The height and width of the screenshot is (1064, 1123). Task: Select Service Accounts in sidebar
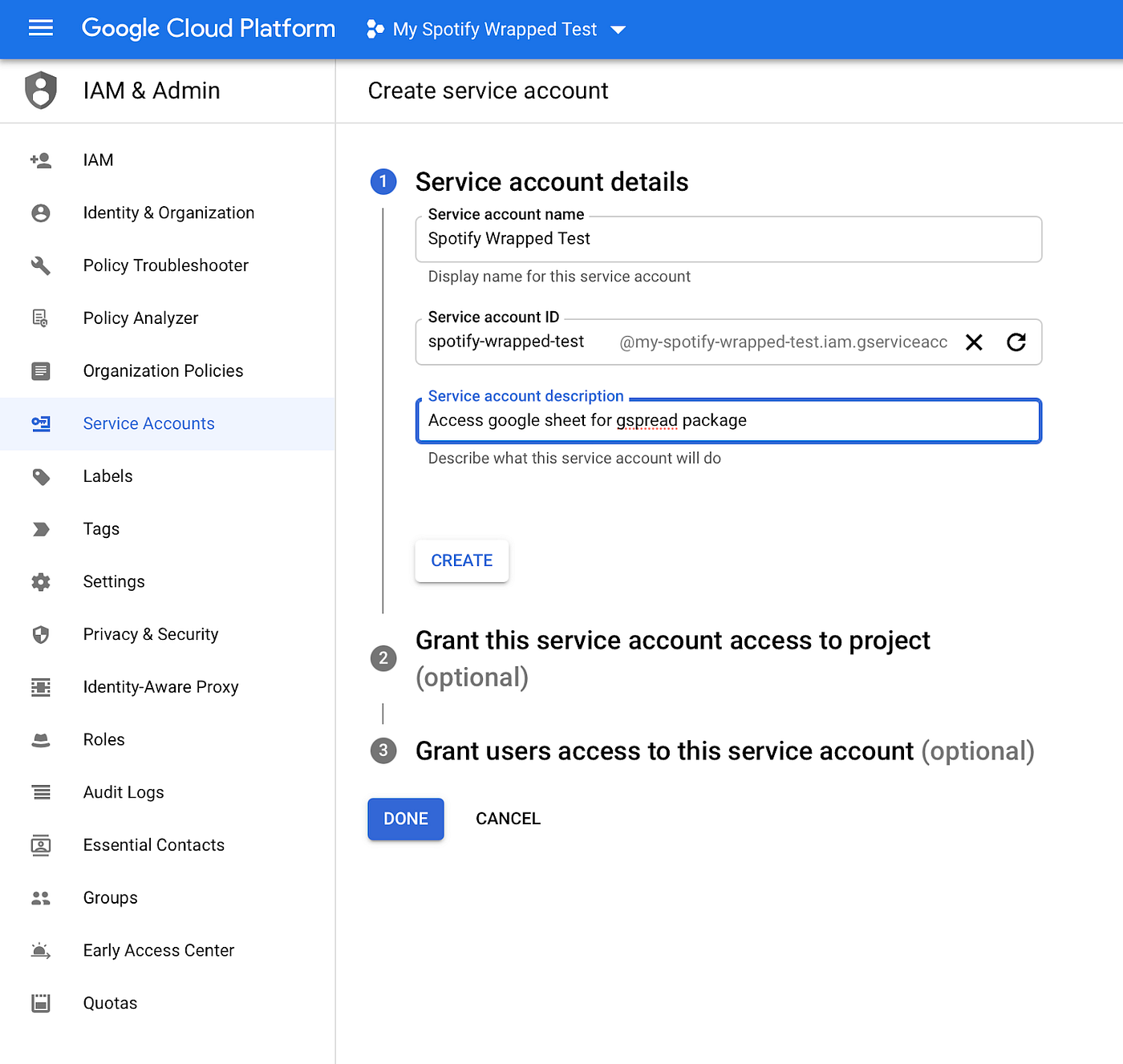(167, 423)
